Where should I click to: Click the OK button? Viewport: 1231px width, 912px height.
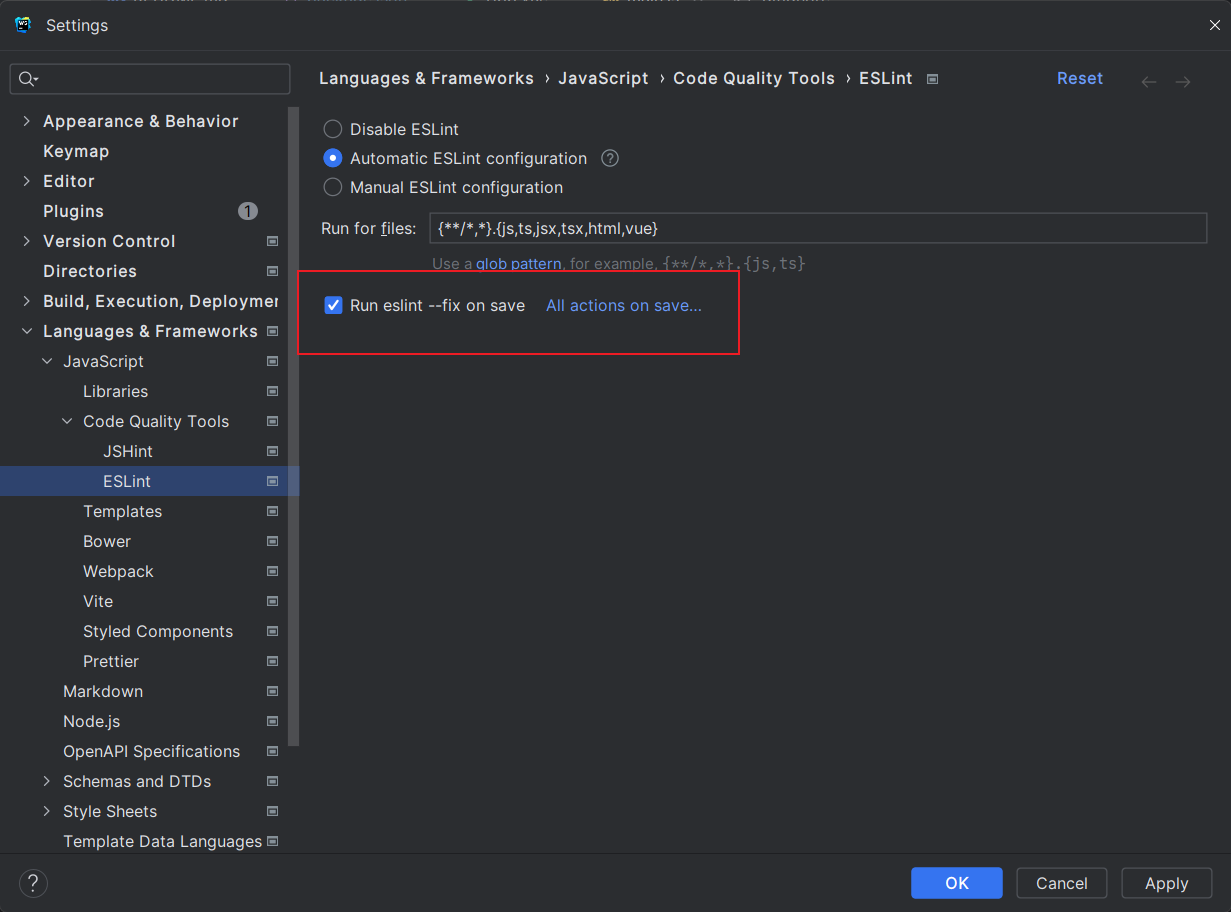957,883
